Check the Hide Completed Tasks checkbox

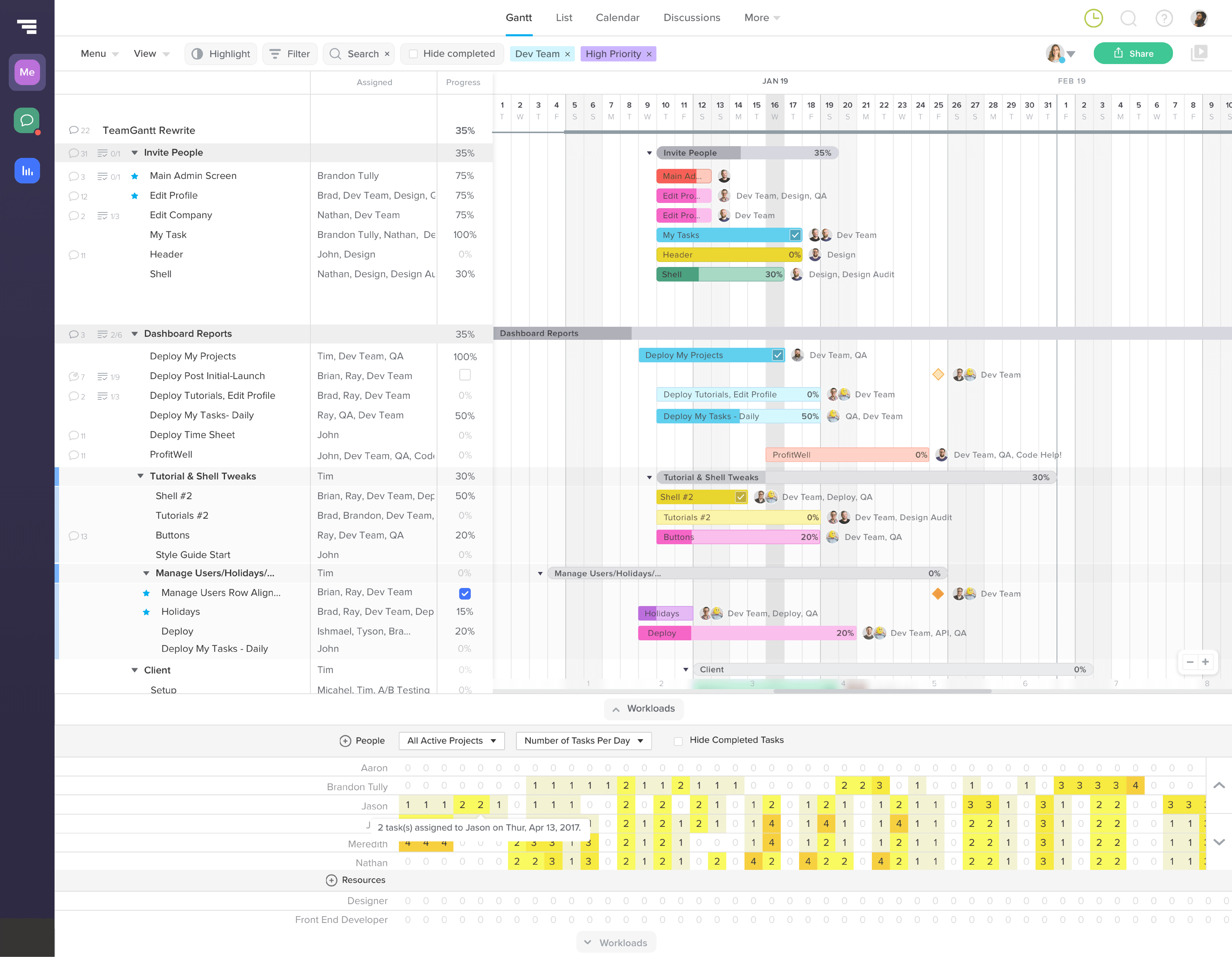pyautogui.click(x=678, y=741)
